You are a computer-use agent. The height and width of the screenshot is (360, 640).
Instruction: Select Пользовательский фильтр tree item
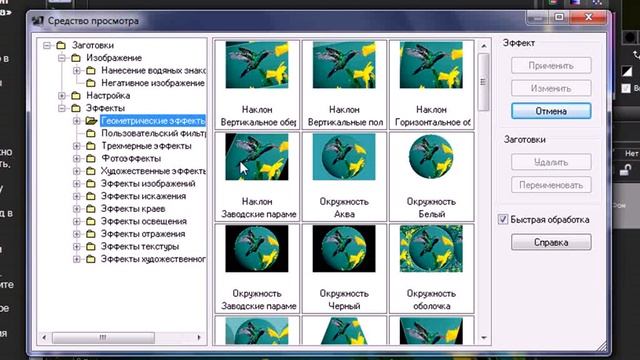pos(153,133)
